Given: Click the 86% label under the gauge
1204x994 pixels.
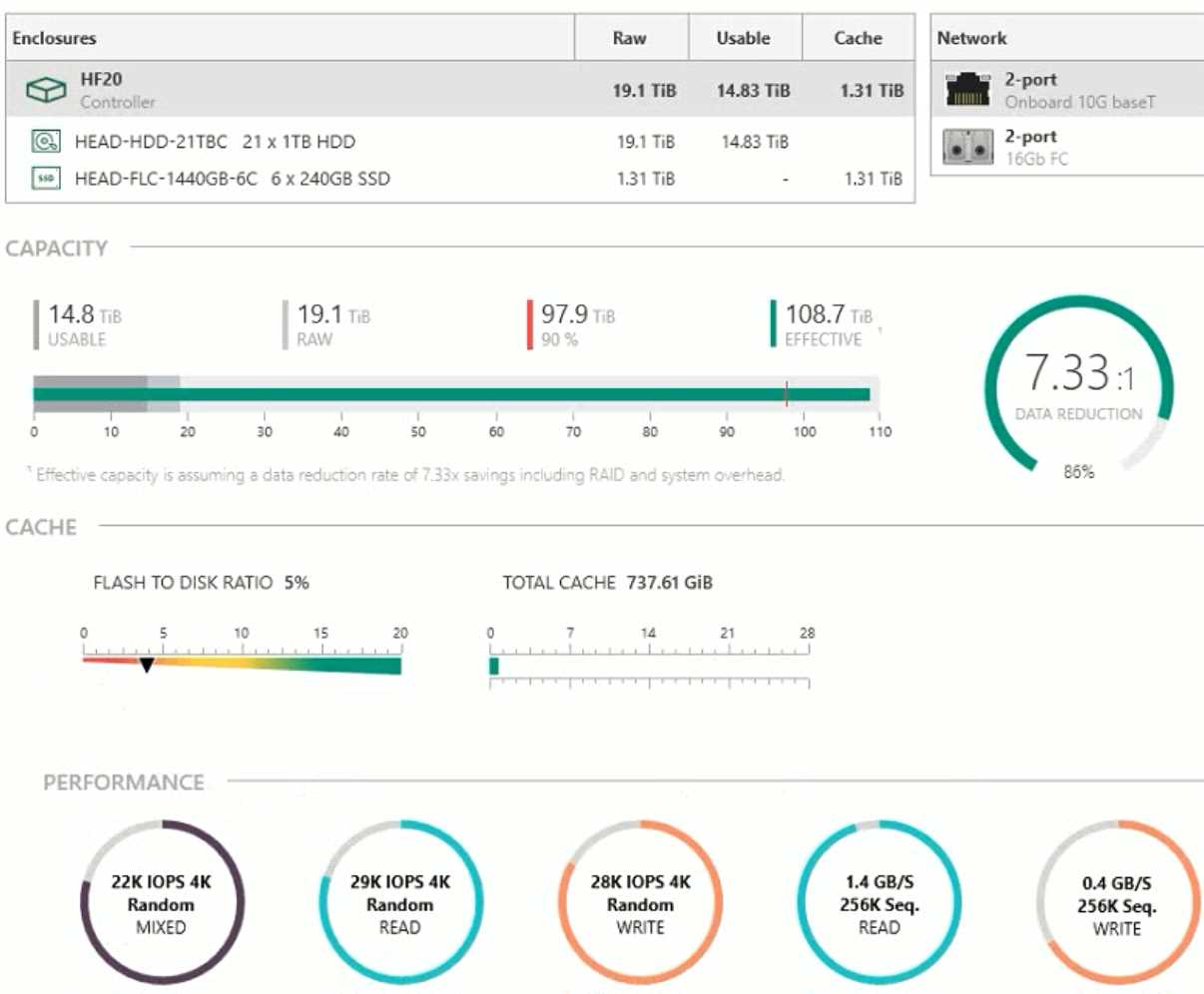Looking at the screenshot, I should [x=1078, y=472].
